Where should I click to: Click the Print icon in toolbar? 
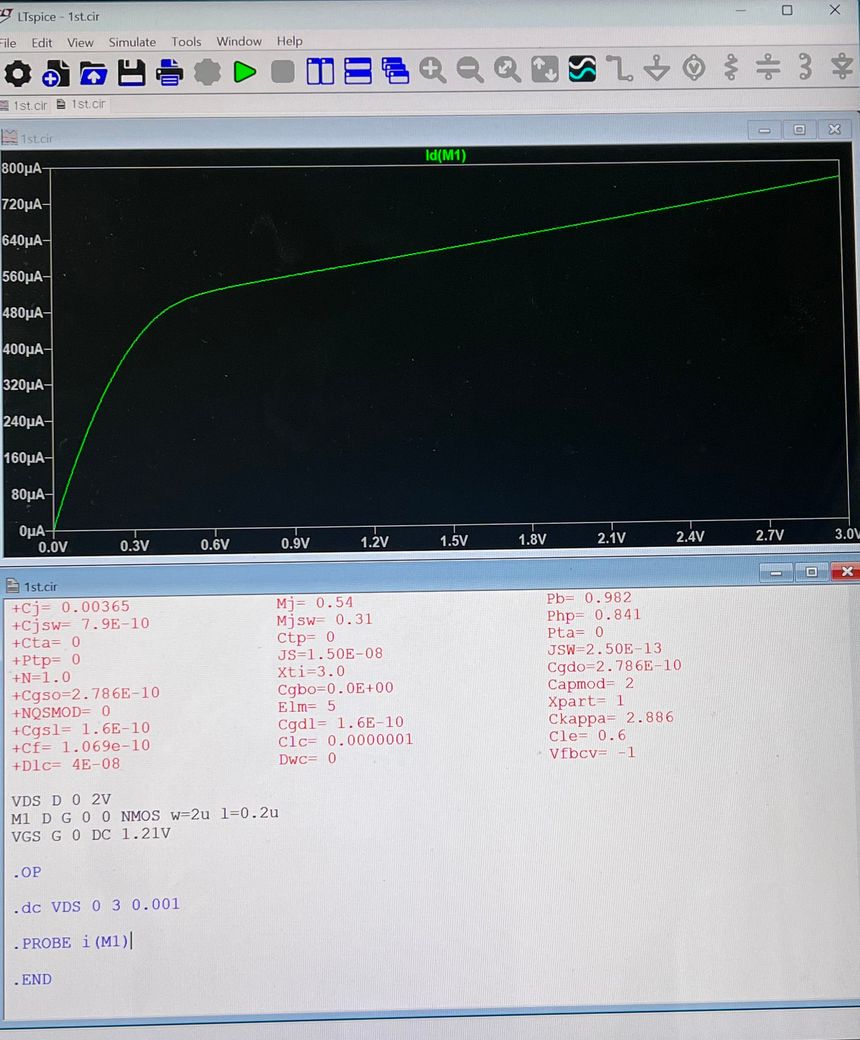point(169,71)
